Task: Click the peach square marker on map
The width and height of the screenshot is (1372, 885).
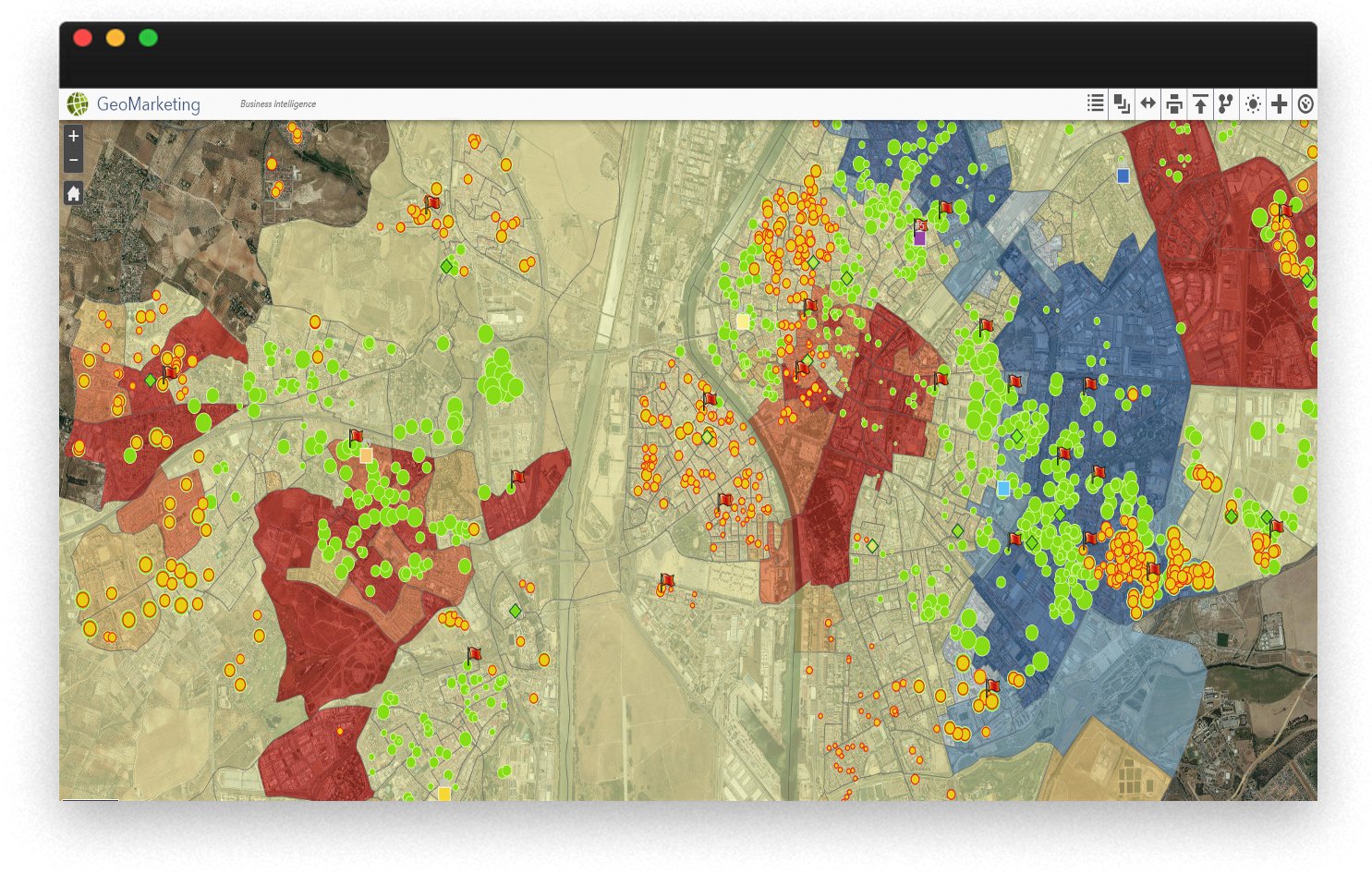Action: pyautogui.click(x=366, y=455)
